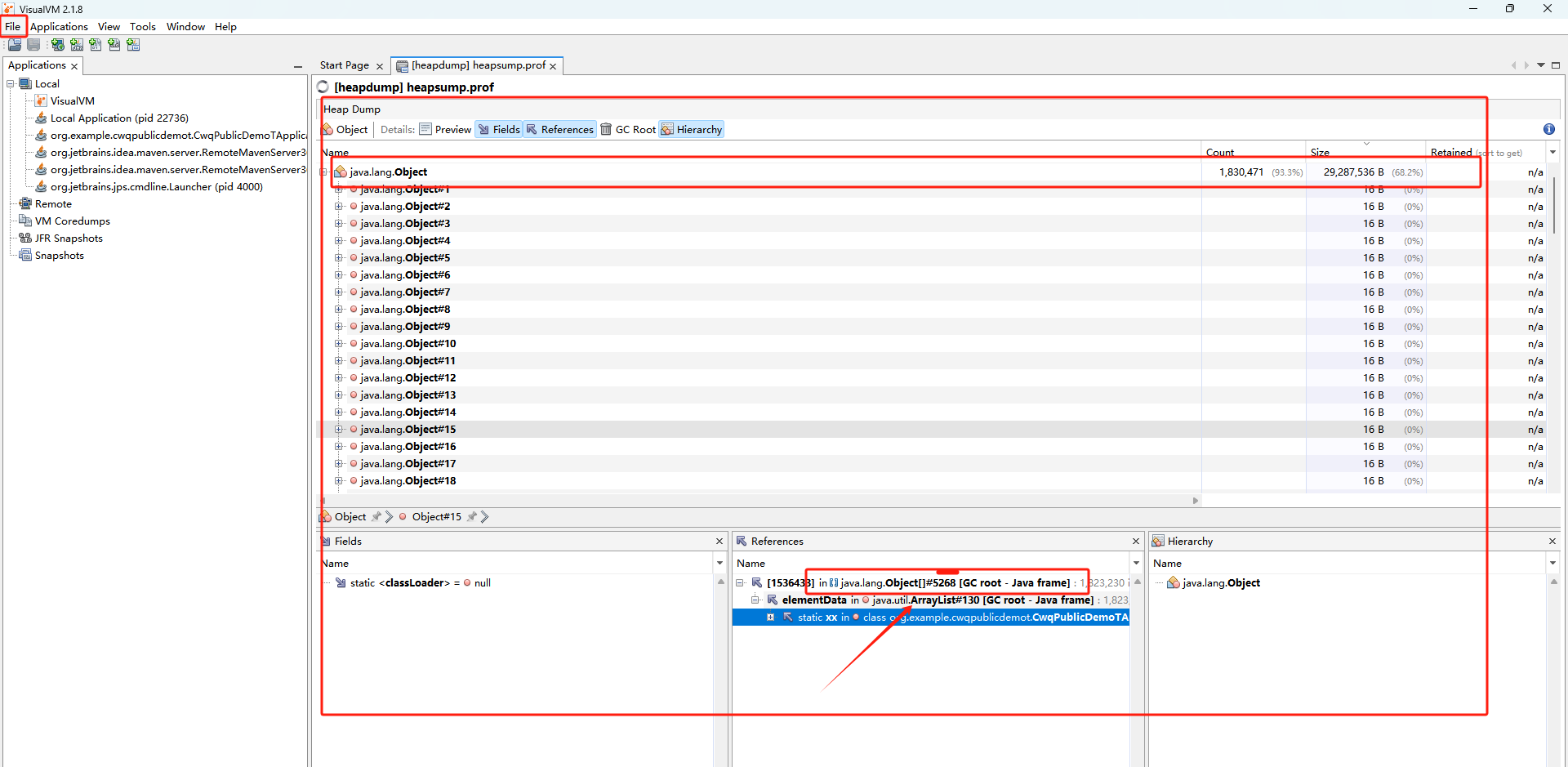
Task: Click the info icon in Heap Dump toolbar
Action: [x=1548, y=129]
